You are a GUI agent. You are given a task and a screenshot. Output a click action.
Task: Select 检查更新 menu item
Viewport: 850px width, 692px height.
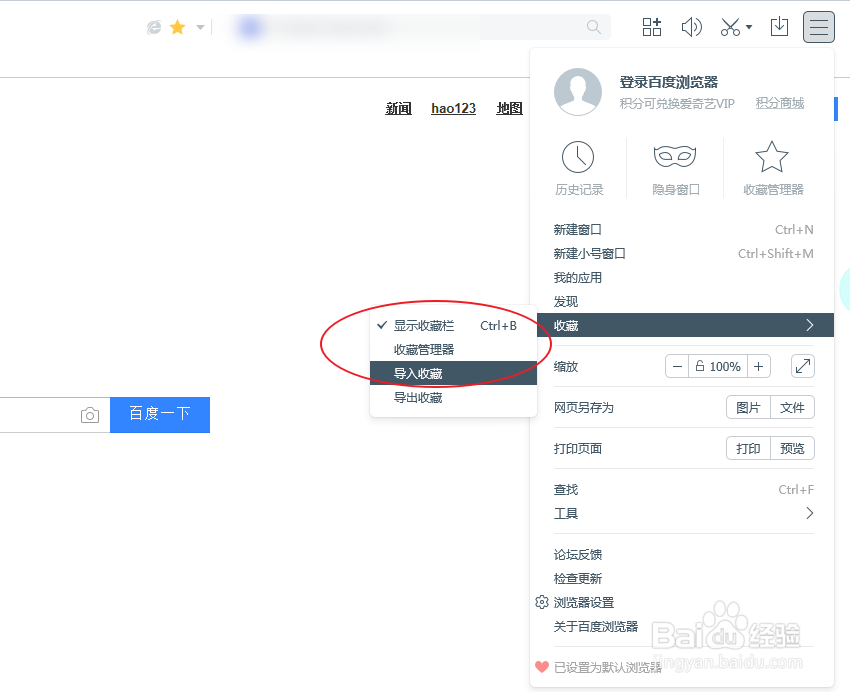tap(684, 579)
